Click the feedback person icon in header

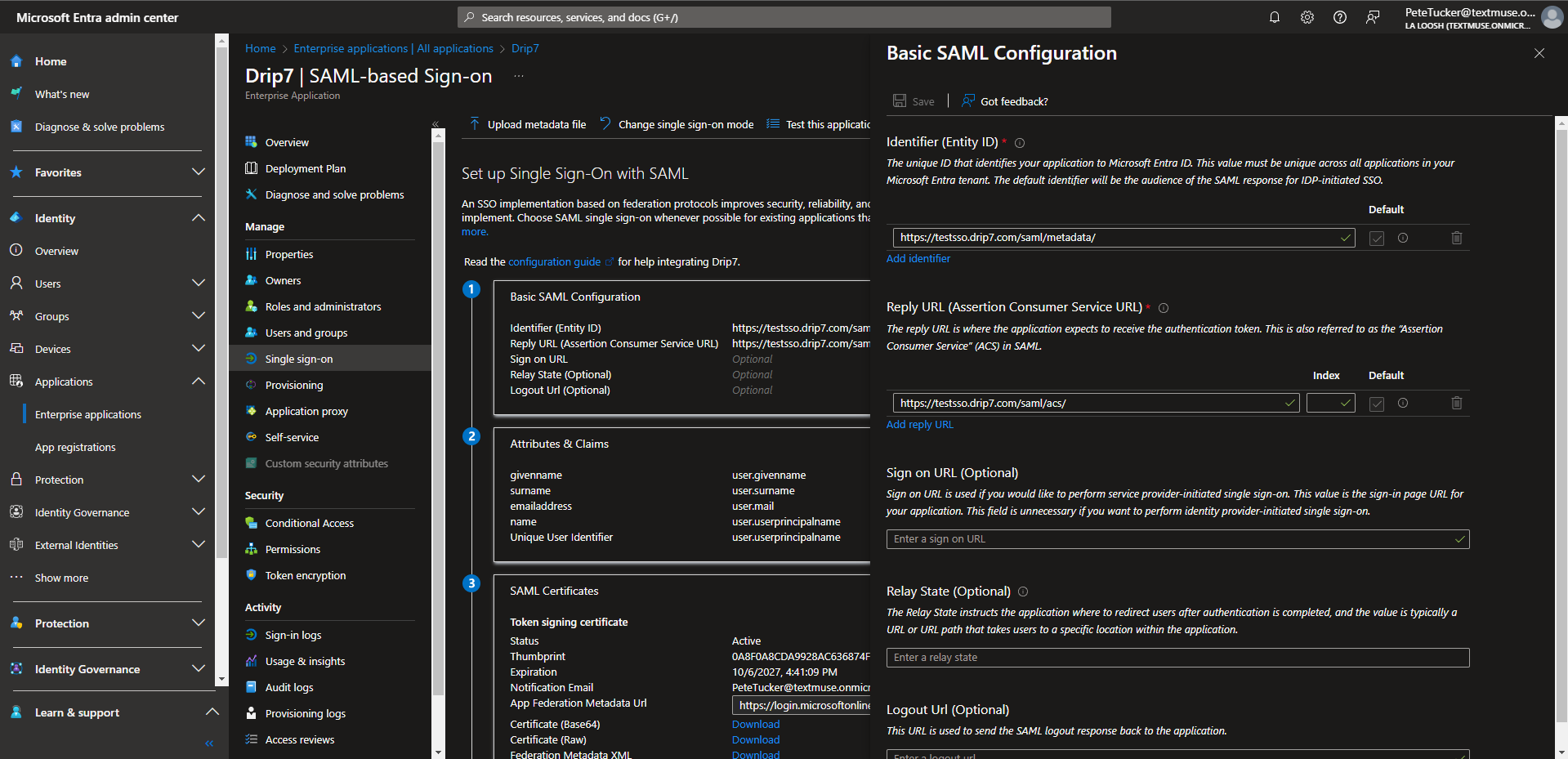coord(1373,17)
